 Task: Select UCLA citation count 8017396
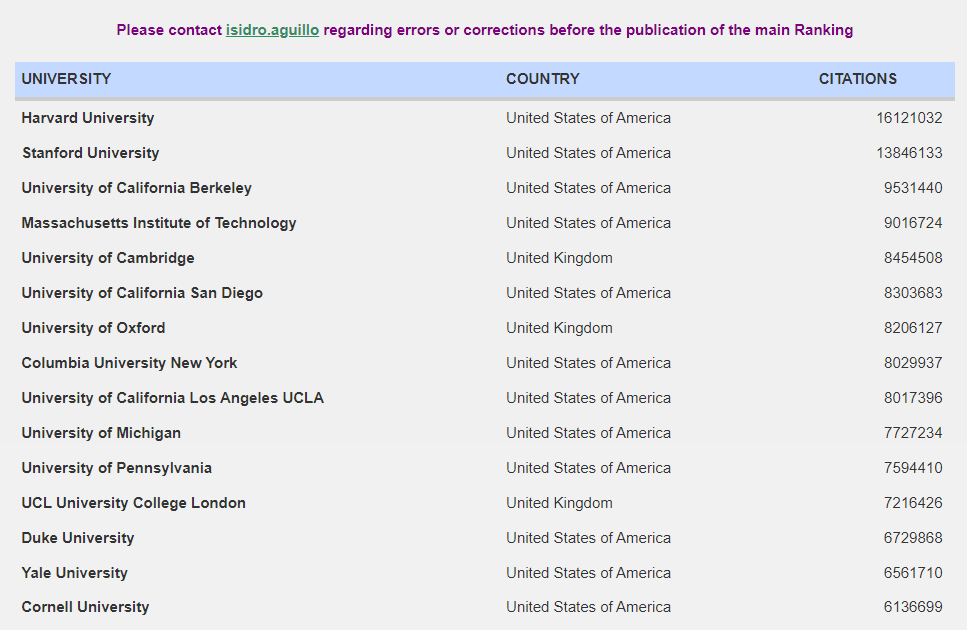pos(913,398)
